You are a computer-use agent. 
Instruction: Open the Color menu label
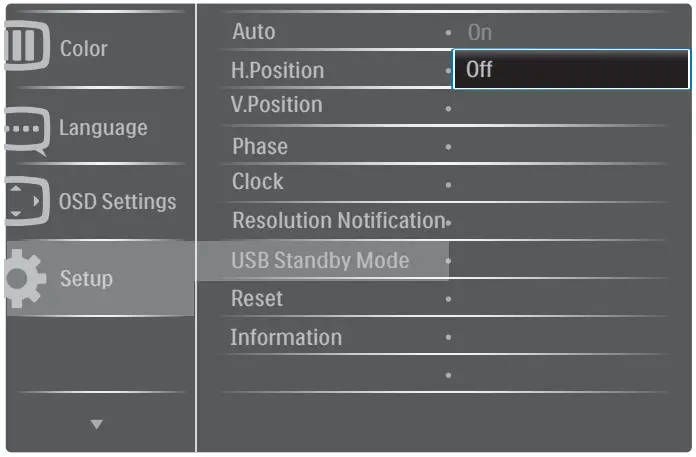point(84,48)
